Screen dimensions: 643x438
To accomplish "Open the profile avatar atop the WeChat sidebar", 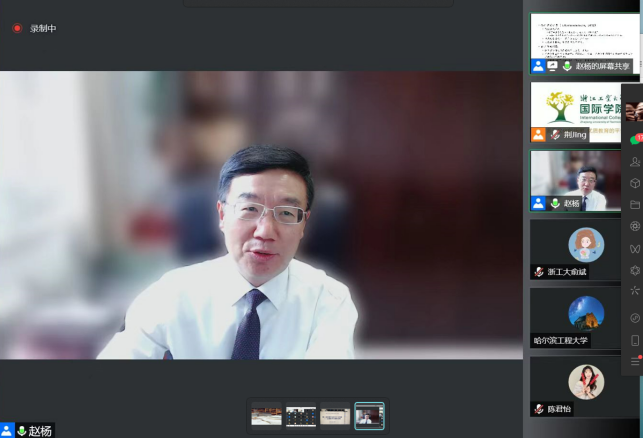I will coord(634,111).
